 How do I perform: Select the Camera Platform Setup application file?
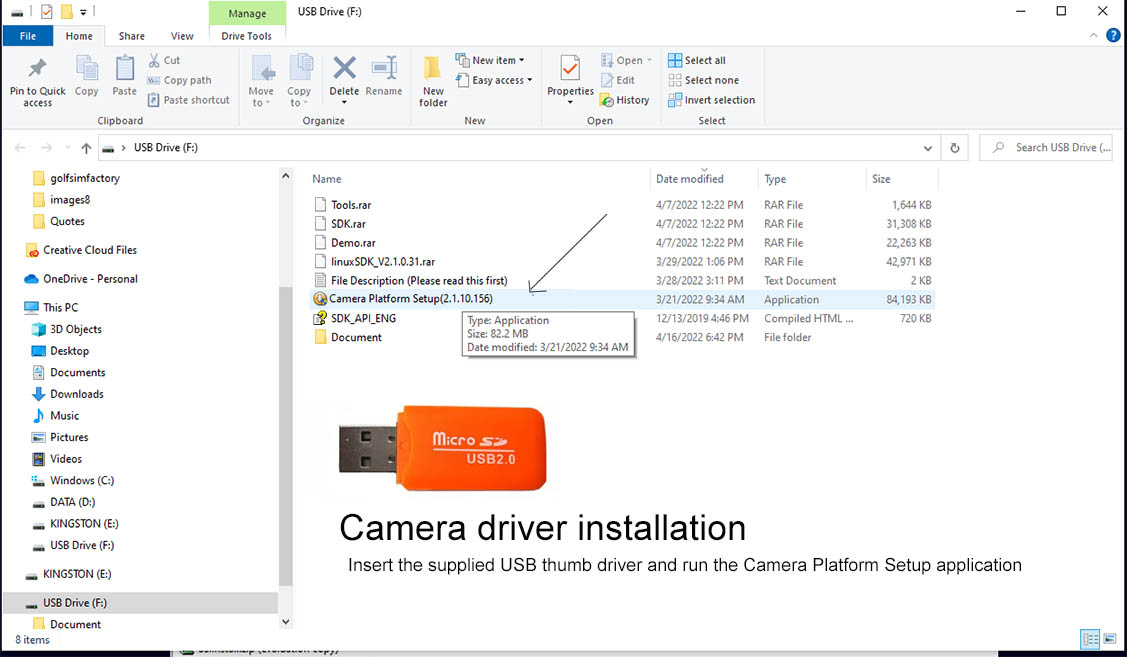click(411, 299)
